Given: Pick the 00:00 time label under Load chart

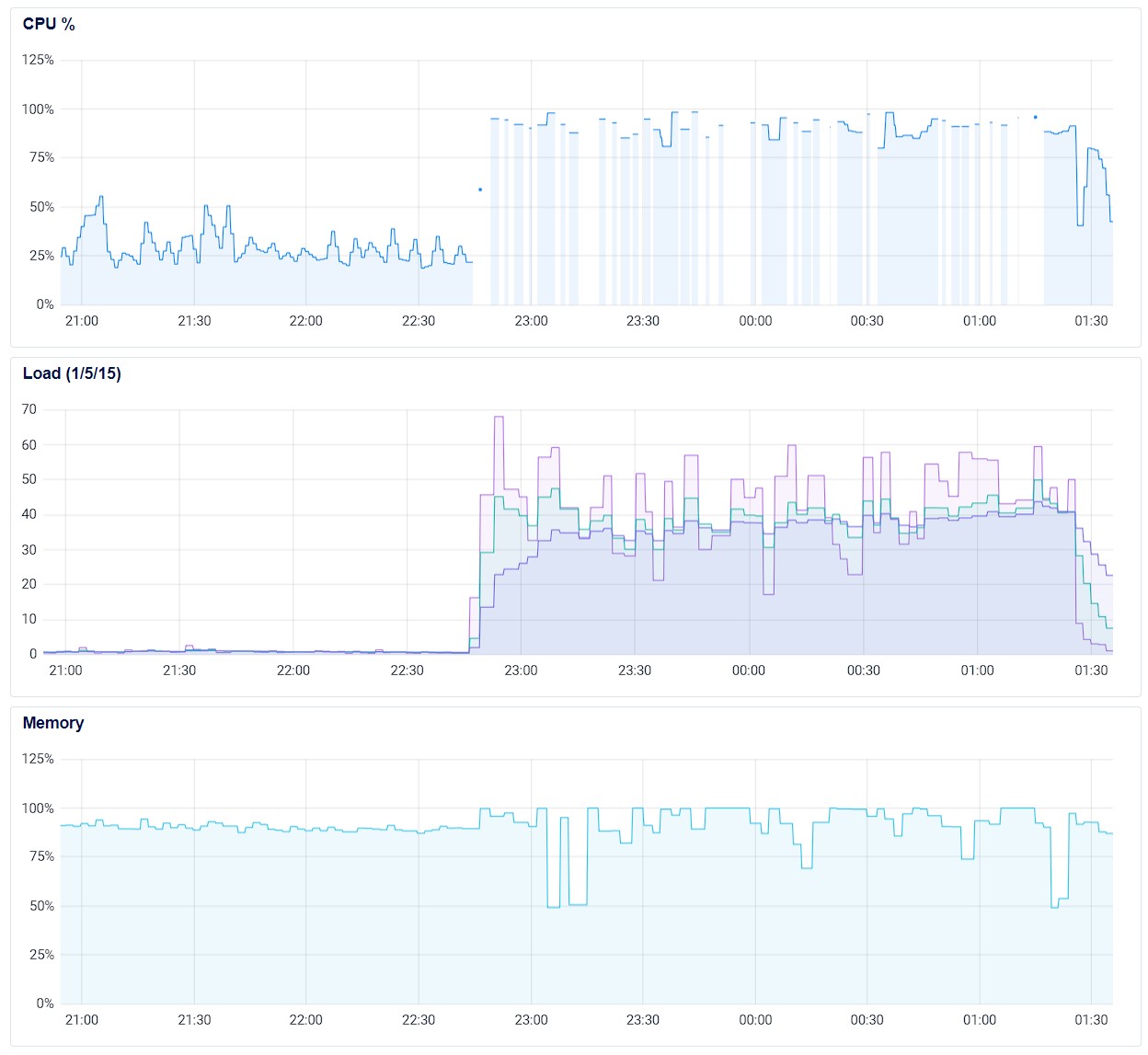Looking at the screenshot, I should pyautogui.click(x=749, y=671).
